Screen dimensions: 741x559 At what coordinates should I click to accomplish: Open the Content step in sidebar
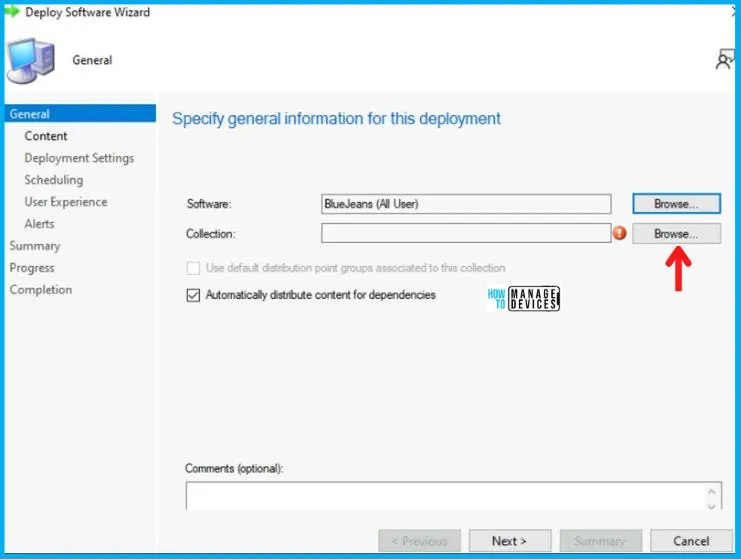pyautogui.click(x=46, y=136)
